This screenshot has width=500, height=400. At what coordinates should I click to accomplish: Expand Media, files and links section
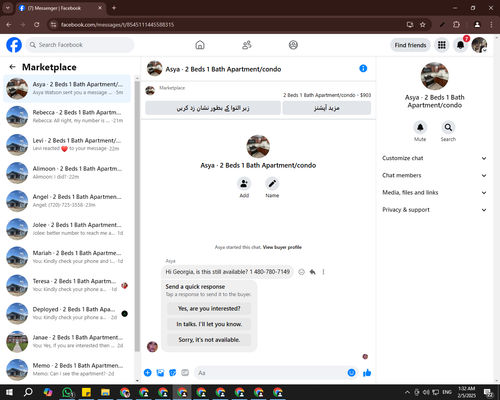pyautogui.click(x=434, y=192)
